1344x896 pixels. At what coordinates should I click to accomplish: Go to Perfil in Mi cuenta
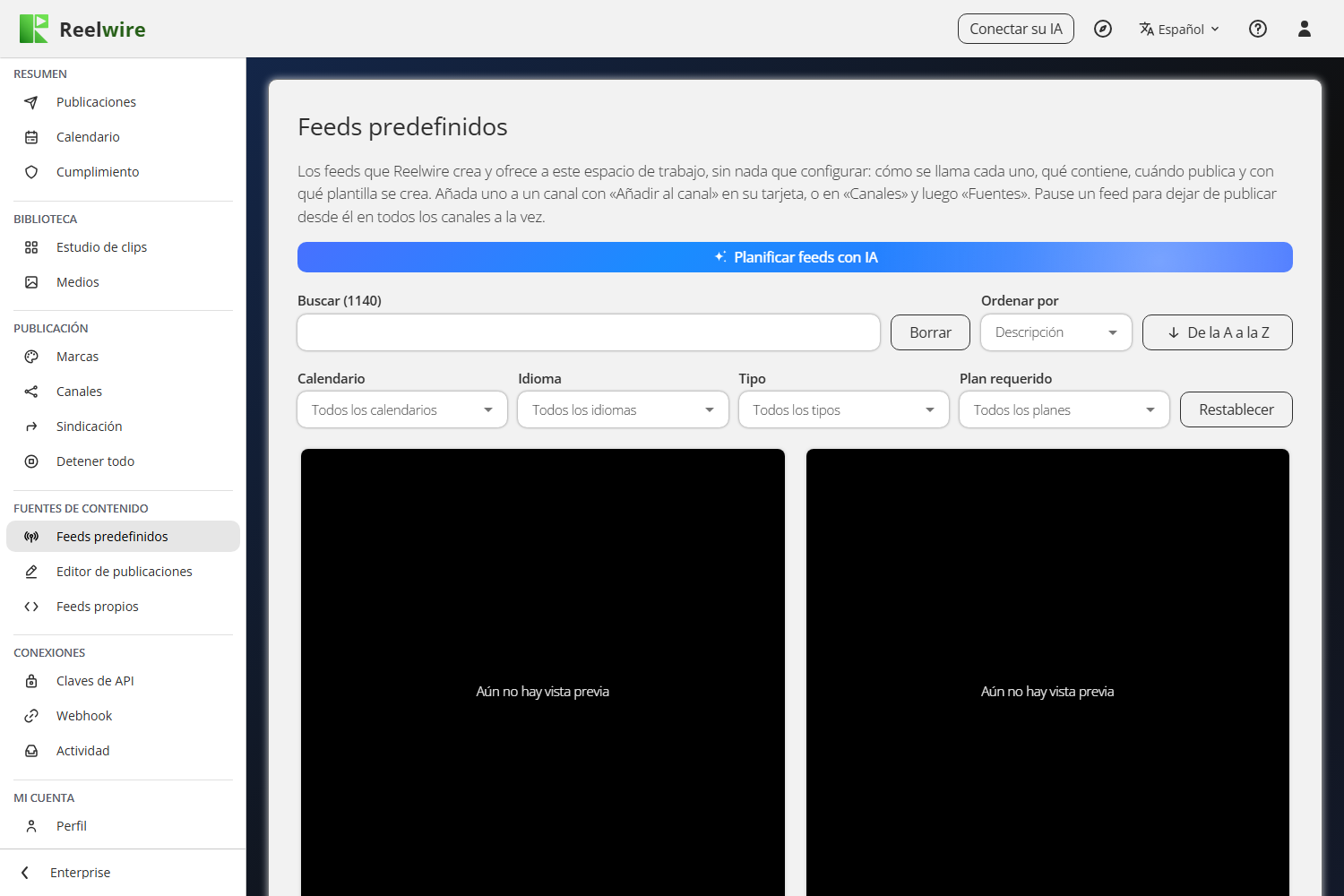[123, 826]
